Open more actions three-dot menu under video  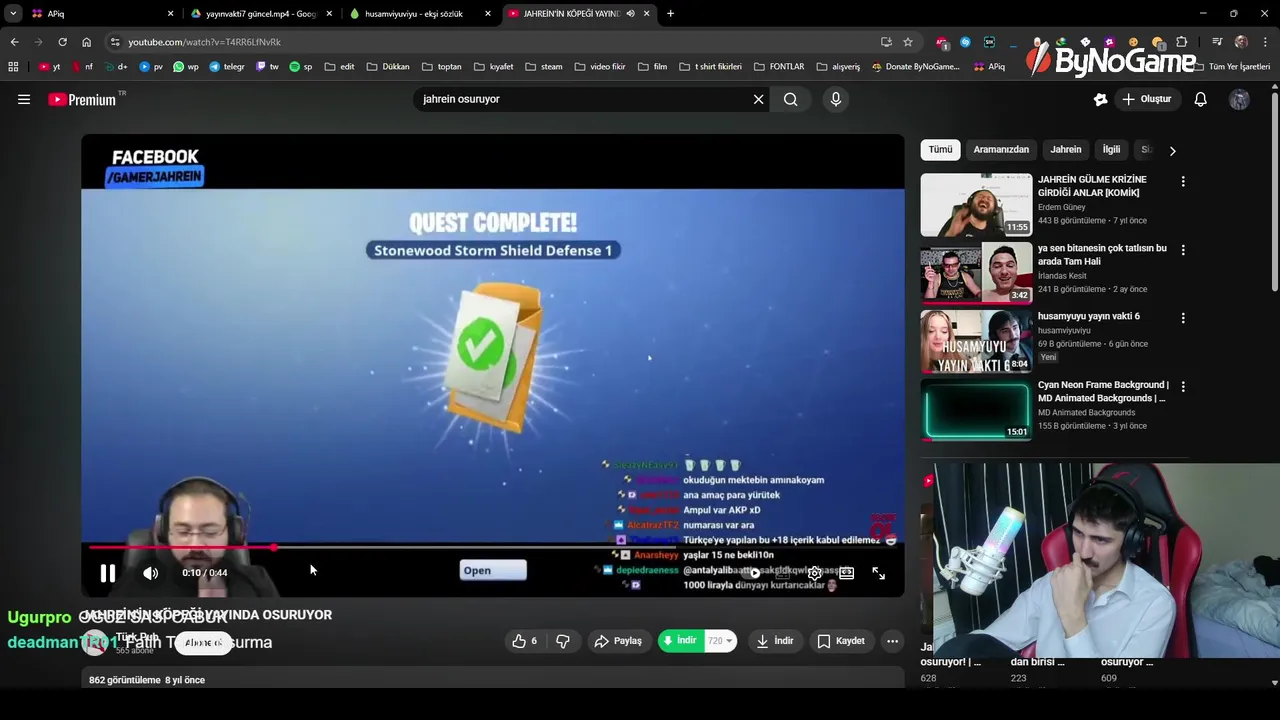(x=892, y=641)
